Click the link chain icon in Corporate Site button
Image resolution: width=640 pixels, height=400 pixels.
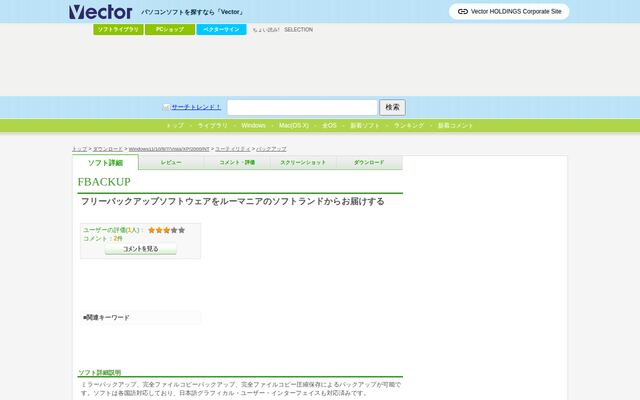click(462, 11)
